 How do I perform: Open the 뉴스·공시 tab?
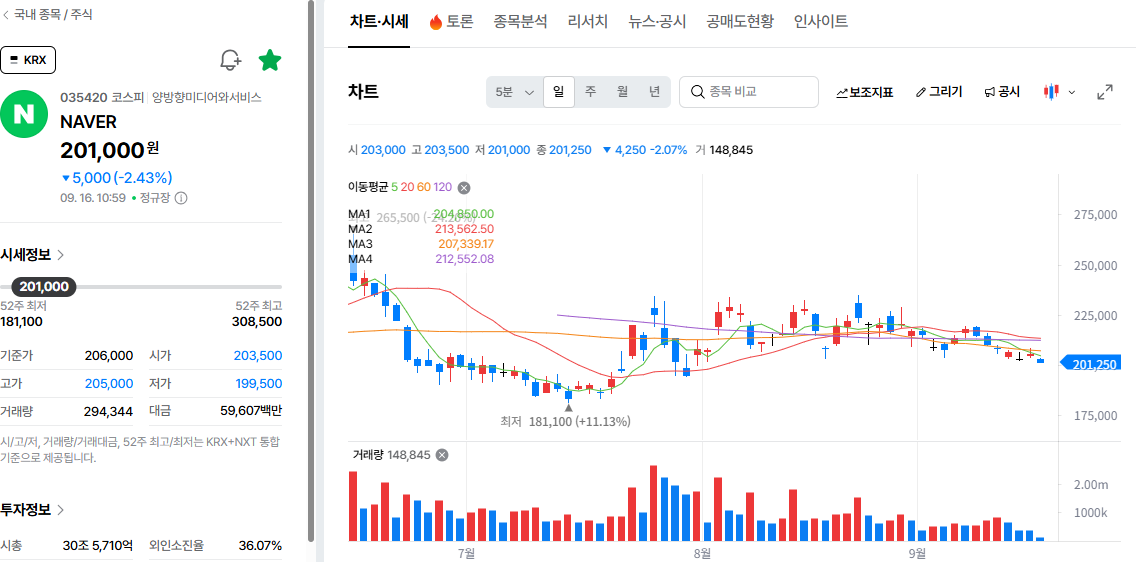tap(657, 22)
